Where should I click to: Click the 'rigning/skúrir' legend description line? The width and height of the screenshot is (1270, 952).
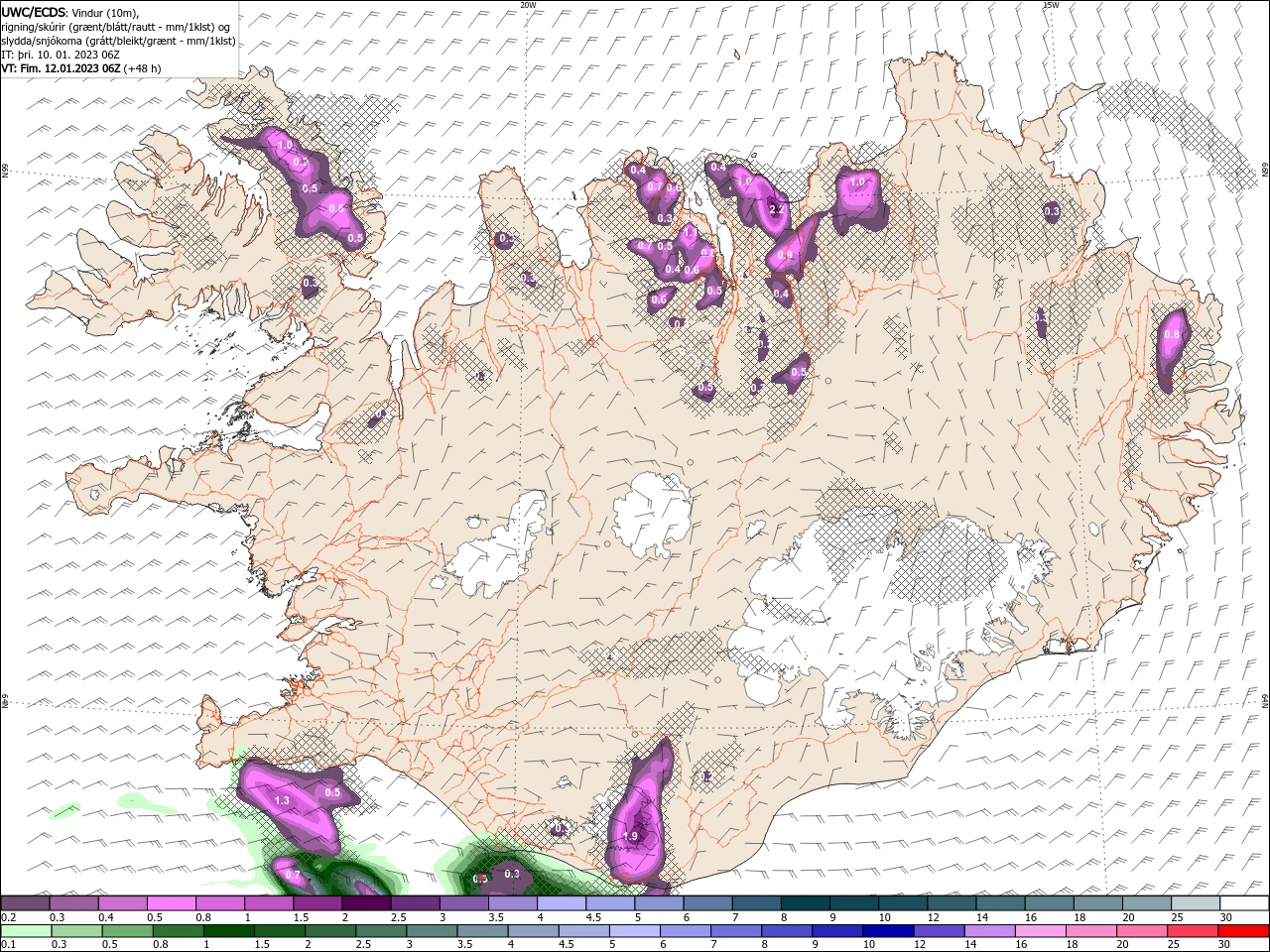click(x=116, y=26)
